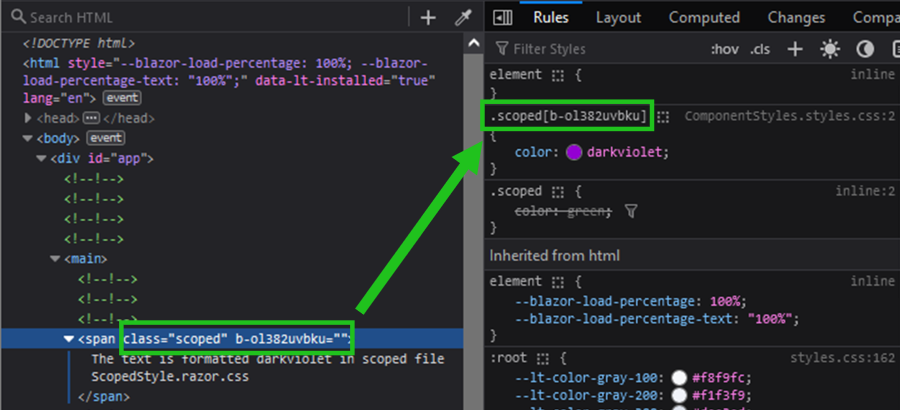Switch to the Layout tab

click(618, 18)
